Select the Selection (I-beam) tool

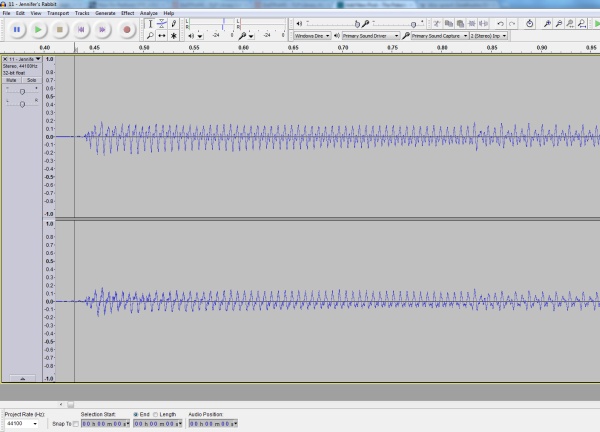pyautogui.click(x=150, y=23)
